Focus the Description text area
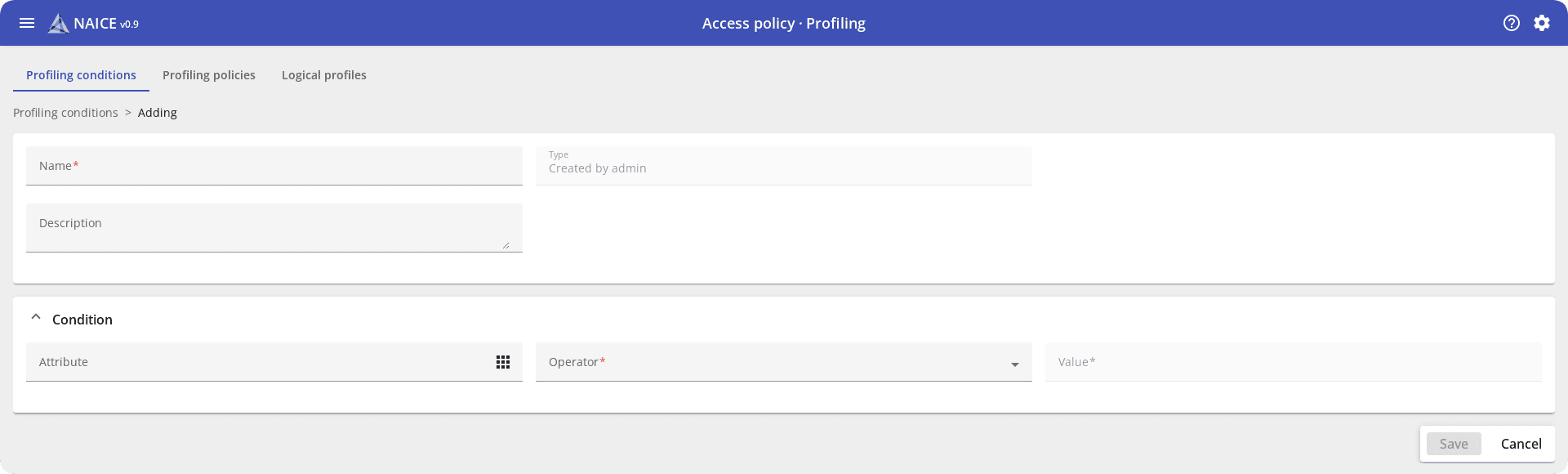Screen dimensions: 1568x474 pyautogui.click(x=266, y=227)
